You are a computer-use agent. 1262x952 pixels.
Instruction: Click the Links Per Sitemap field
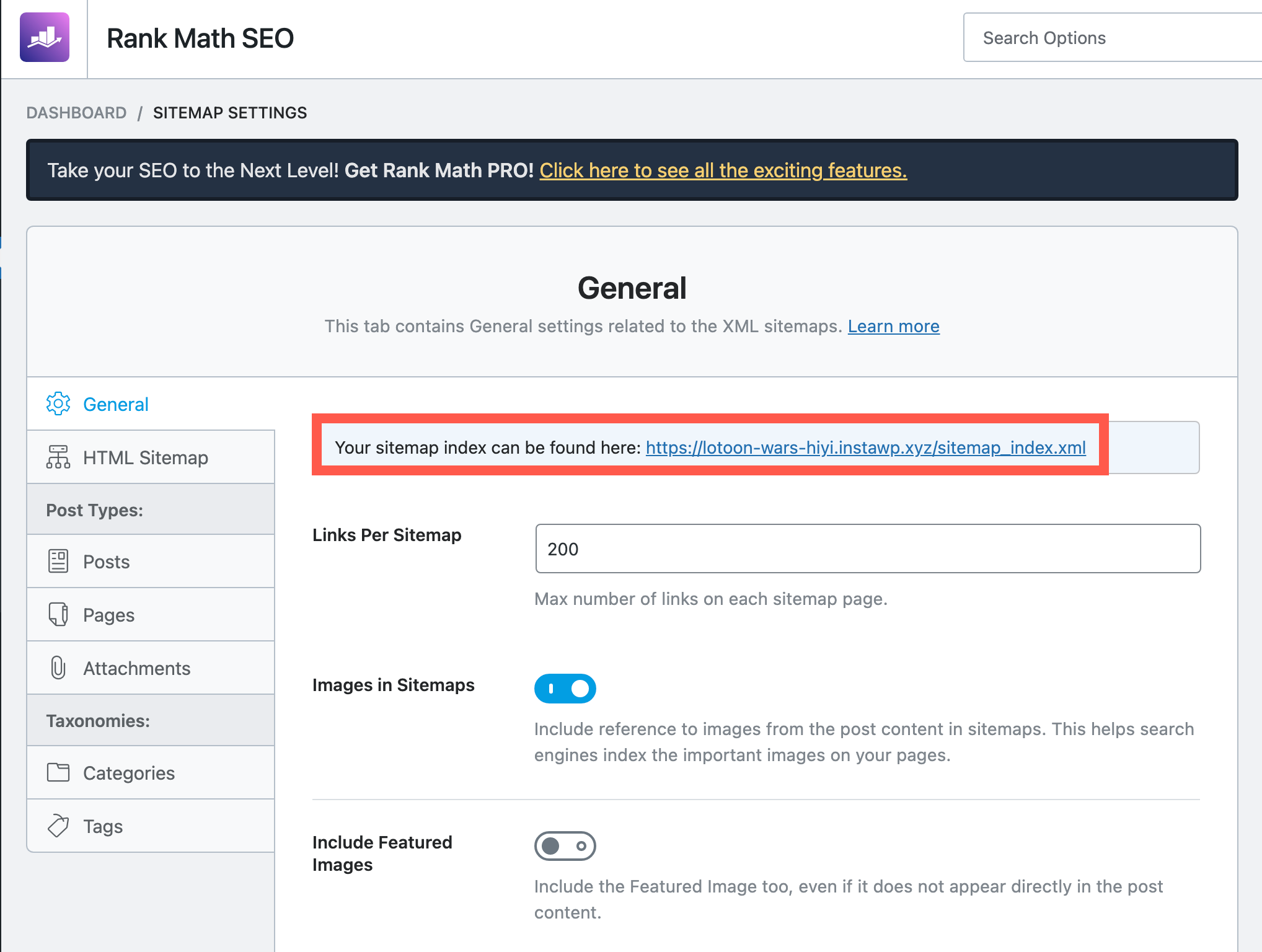coord(868,549)
